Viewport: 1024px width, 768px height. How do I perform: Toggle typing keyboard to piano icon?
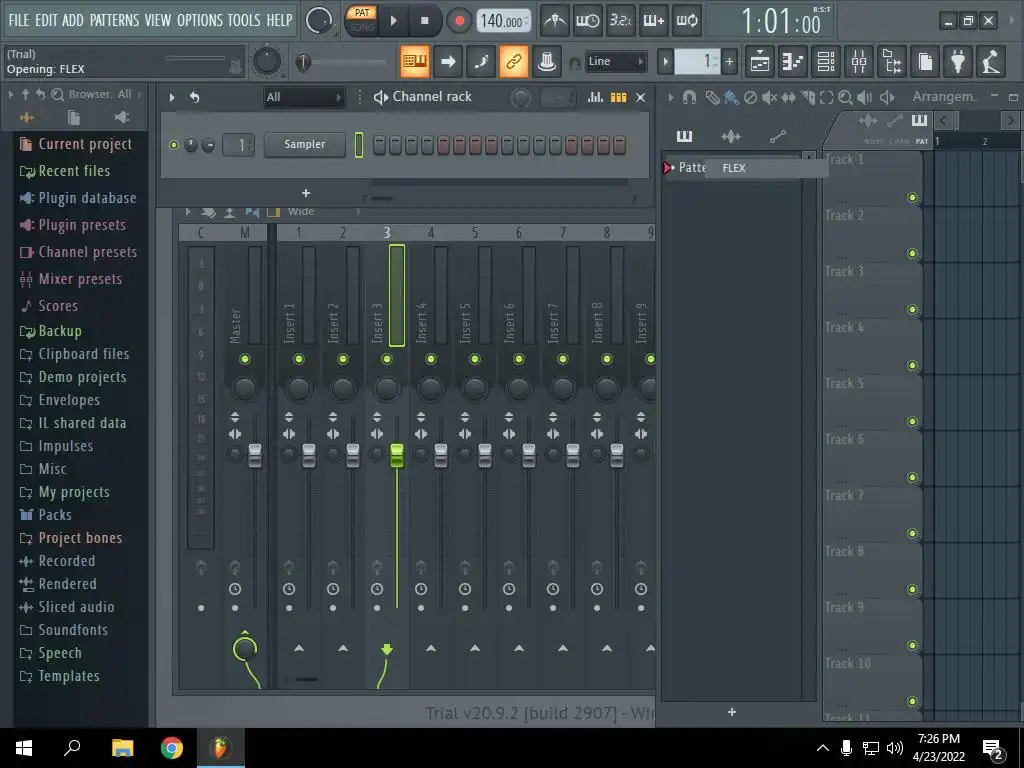point(415,61)
